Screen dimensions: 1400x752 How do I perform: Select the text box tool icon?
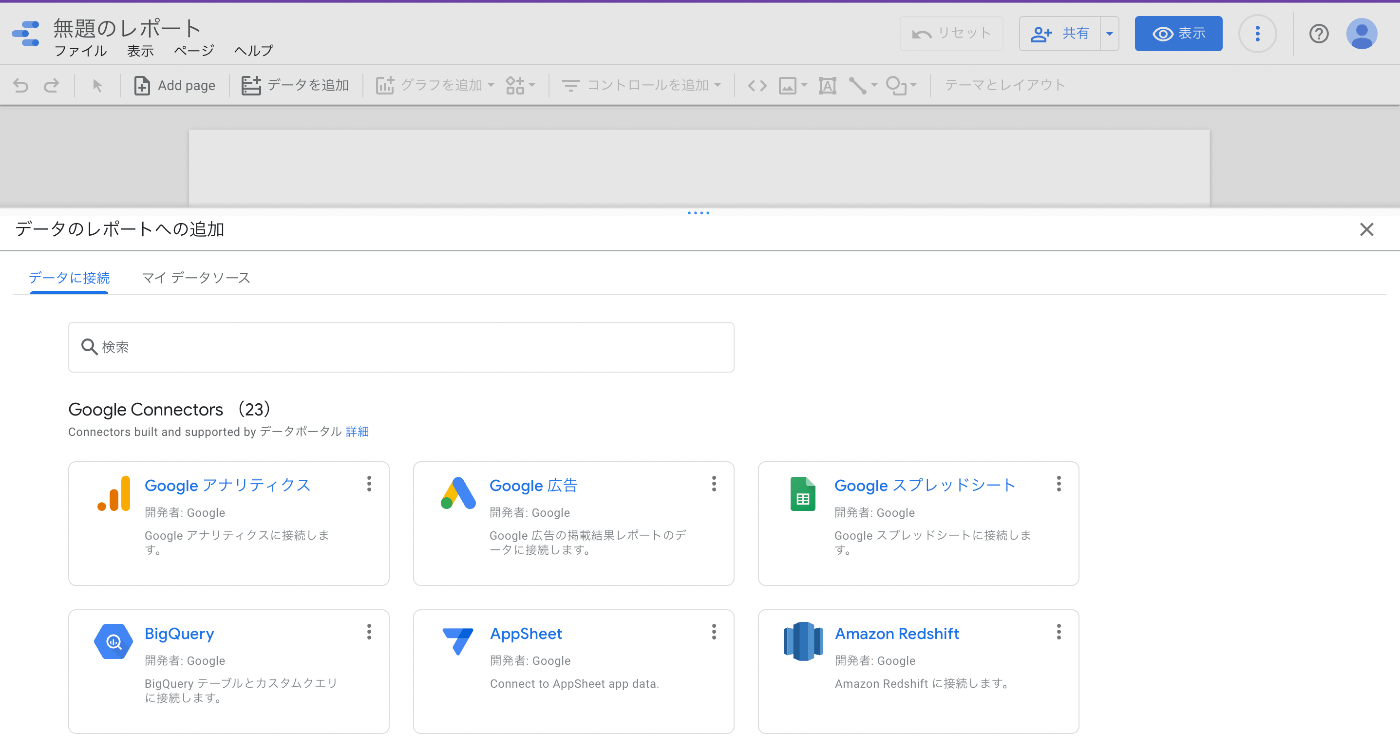click(827, 86)
